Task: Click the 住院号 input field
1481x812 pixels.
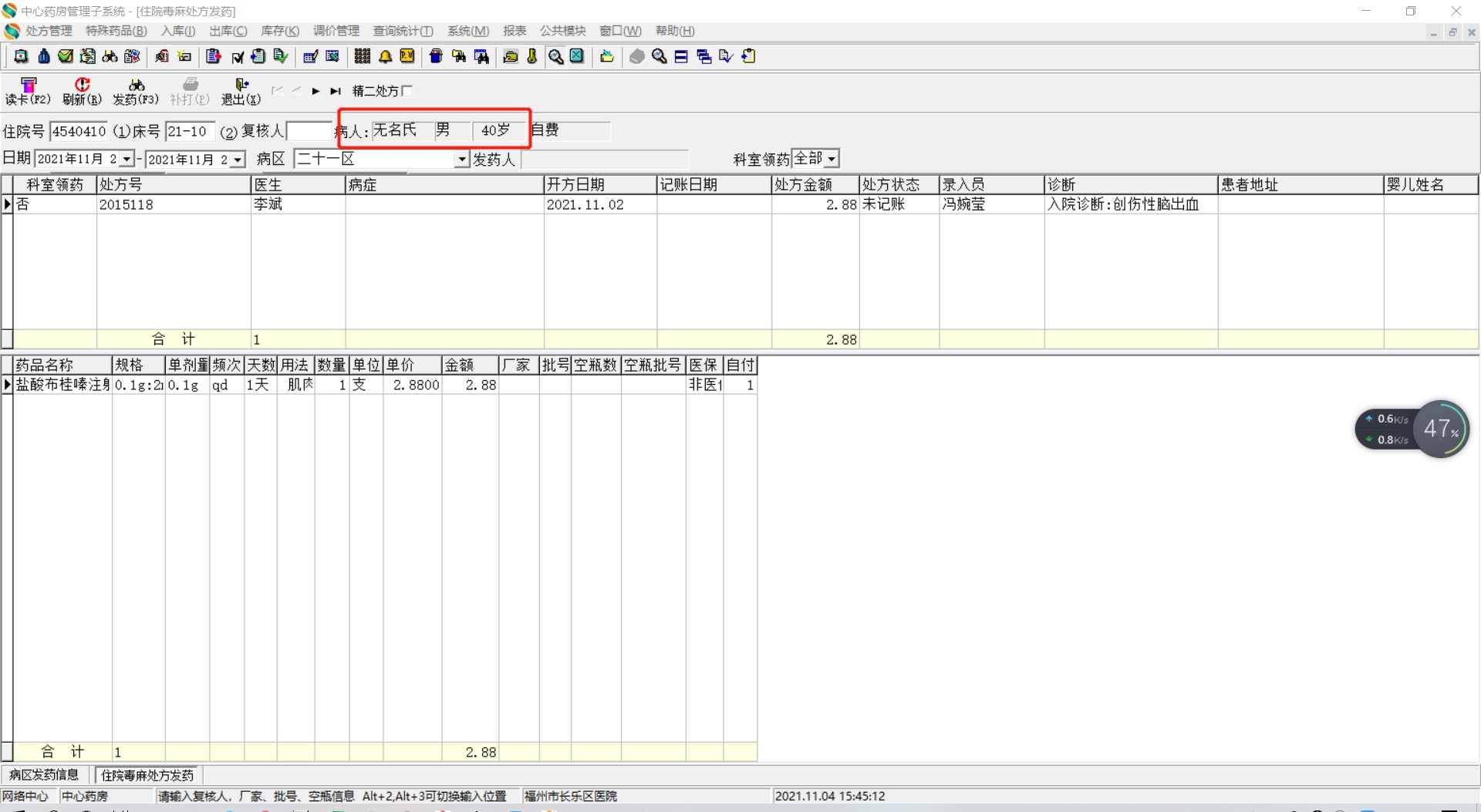Action: (79, 131)
